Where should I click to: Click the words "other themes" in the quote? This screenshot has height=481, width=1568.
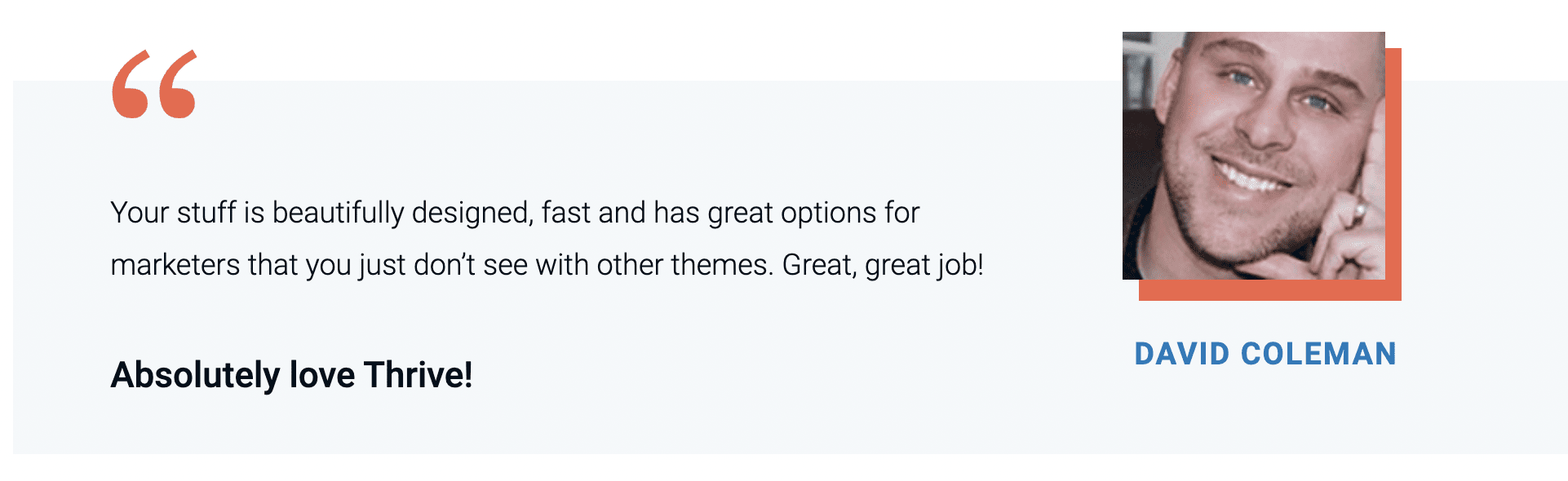tap(684, 266)
